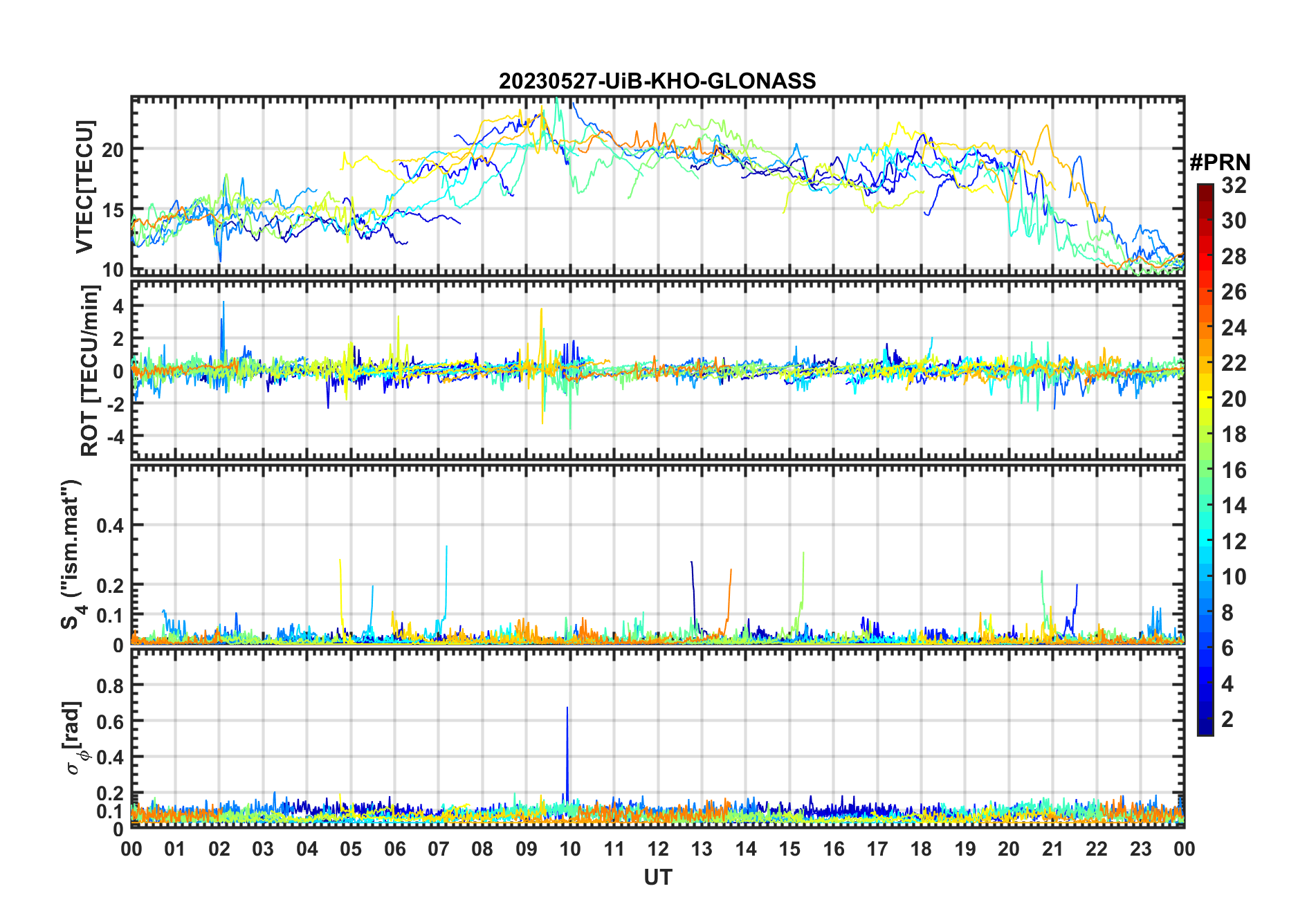Click VTEC axis tick label 20
The image size is (1316, 920).
point(113,149)
